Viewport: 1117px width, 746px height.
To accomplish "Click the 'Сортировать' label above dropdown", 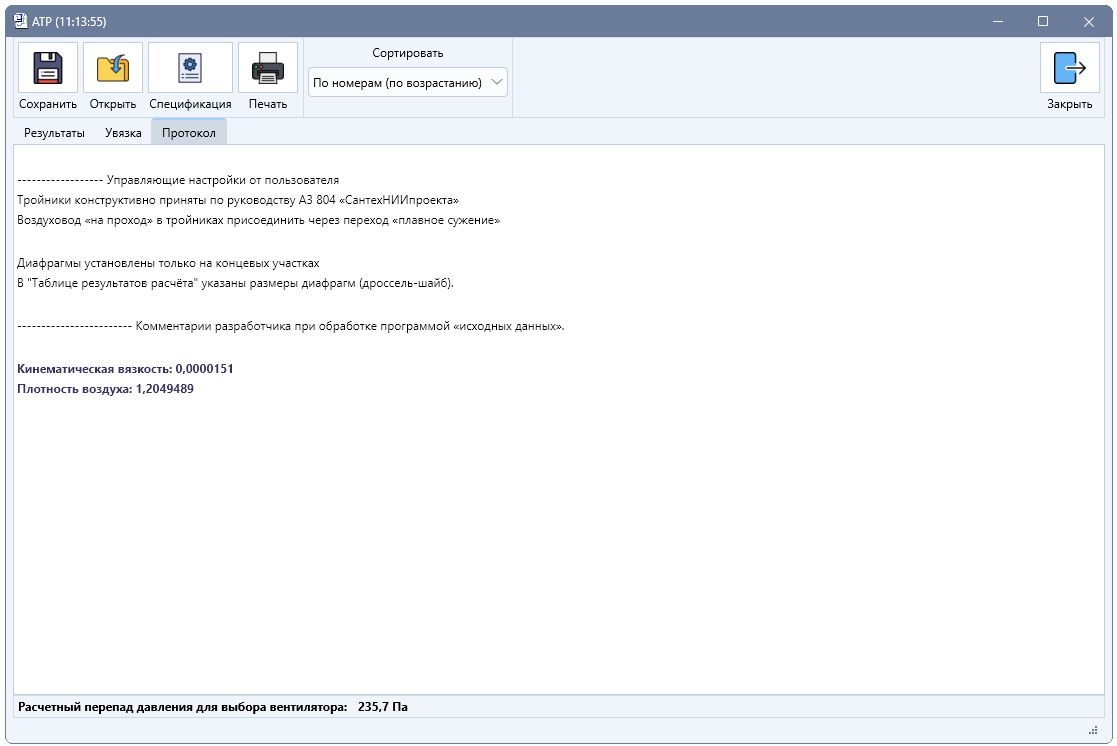I will coord(407,53).
